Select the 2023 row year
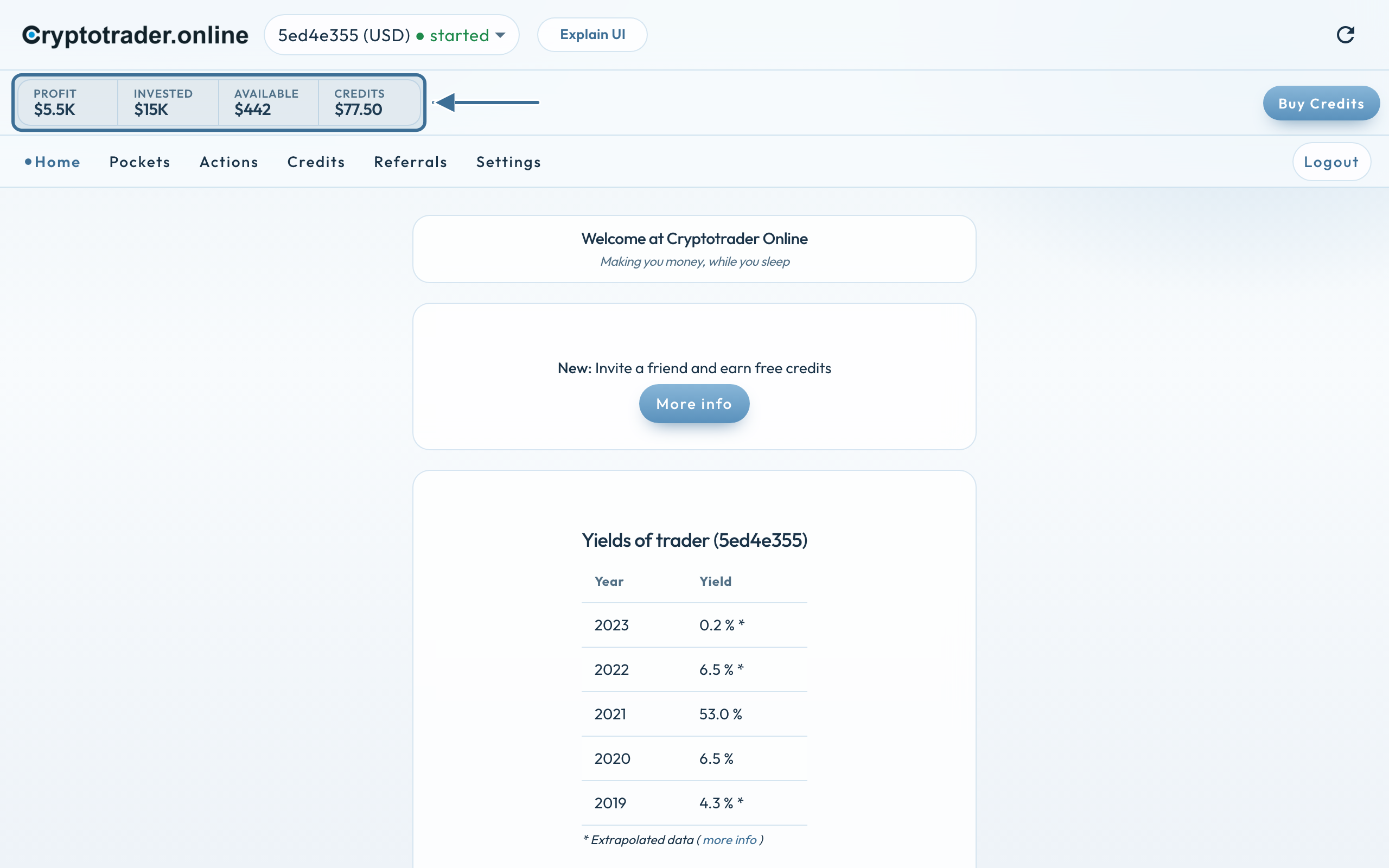1389x868 pixels. click(x=611, y=624)
